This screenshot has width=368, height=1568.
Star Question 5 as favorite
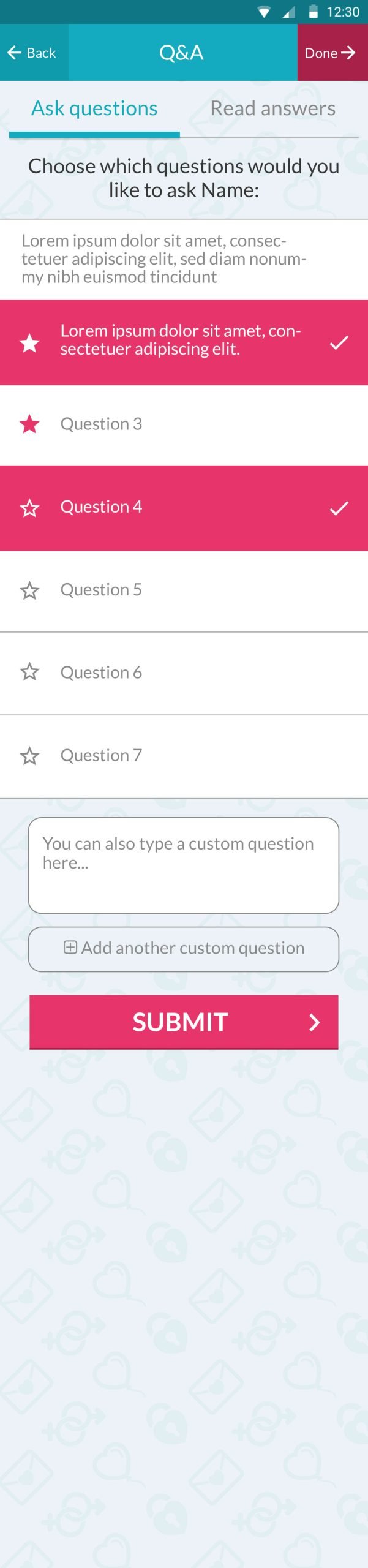point(29,590)
